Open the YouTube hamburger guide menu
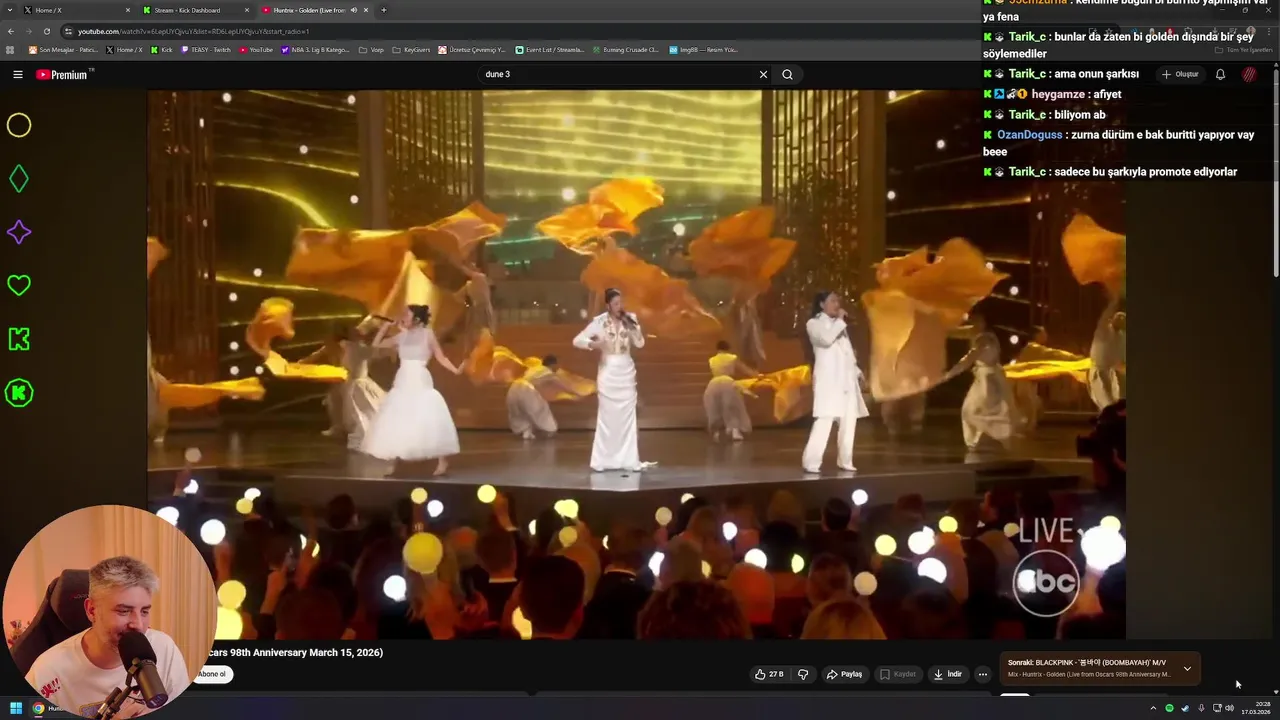Viewport: 1280px width, 720px height. pos(17,74)
